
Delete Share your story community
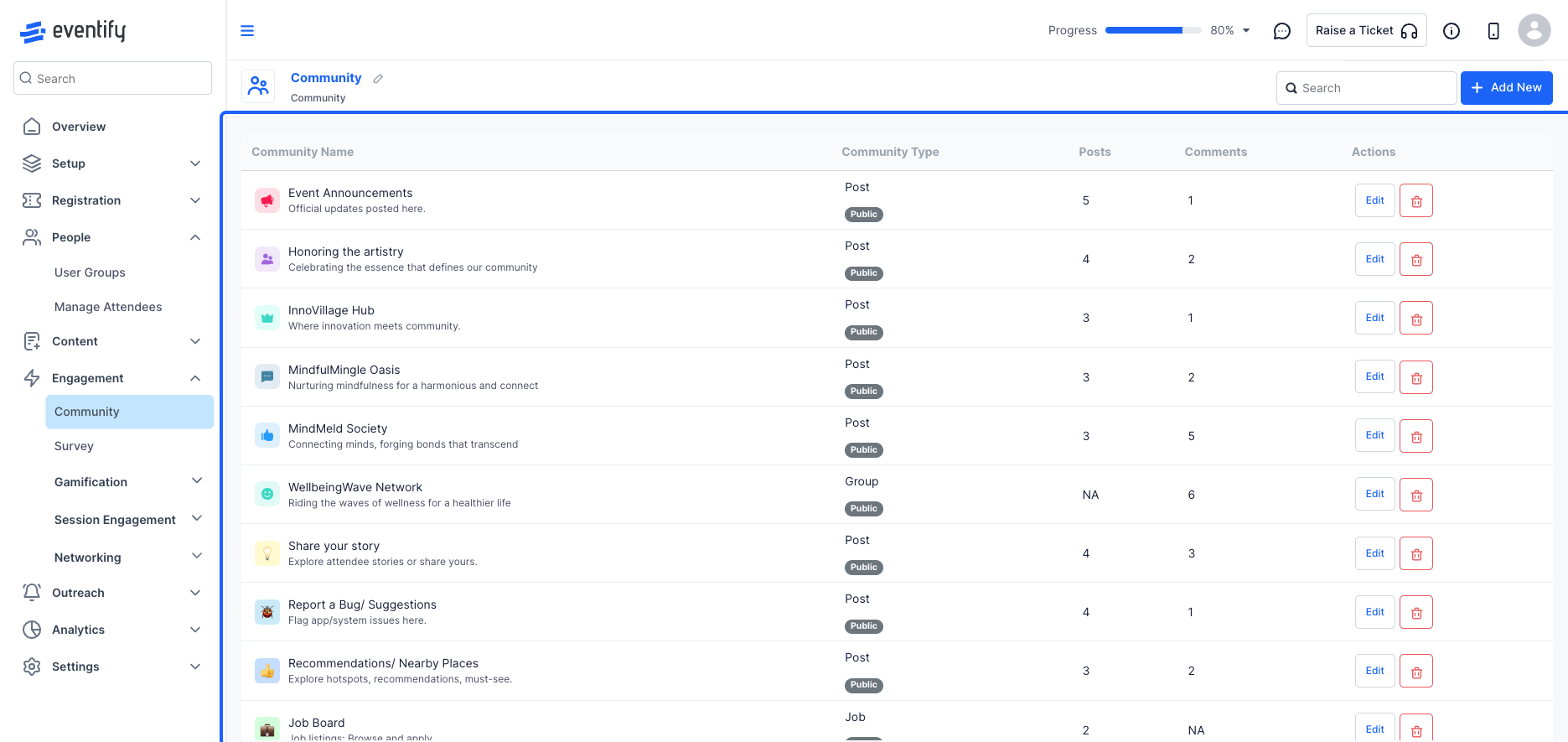pyautogui.click(x=1416, y=553)
